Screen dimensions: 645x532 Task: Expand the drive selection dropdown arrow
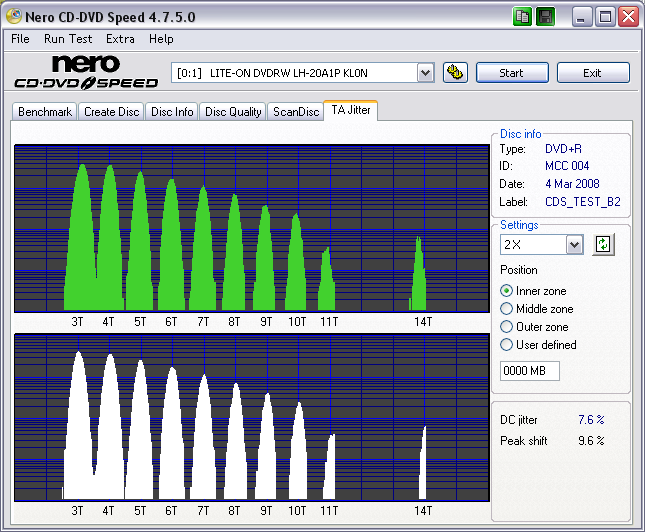pos(425,73)
